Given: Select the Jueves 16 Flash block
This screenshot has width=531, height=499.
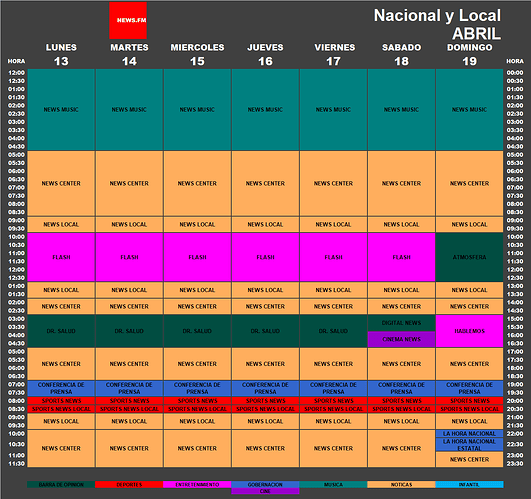Looking at the screenshot, I should click(266, 257).
